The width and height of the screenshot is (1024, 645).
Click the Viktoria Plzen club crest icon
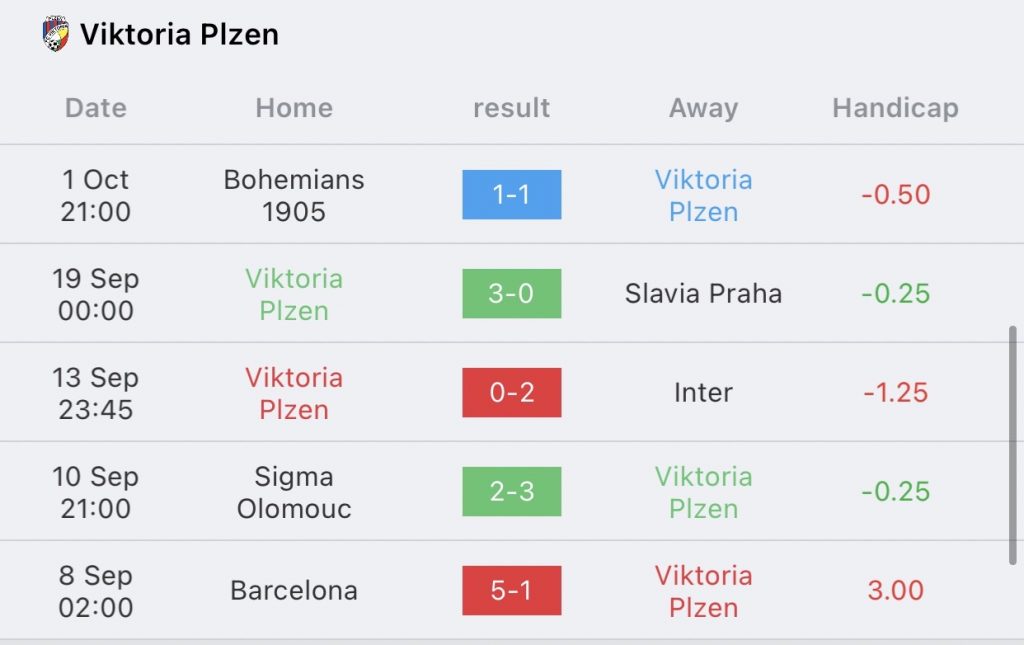point(56,33)
